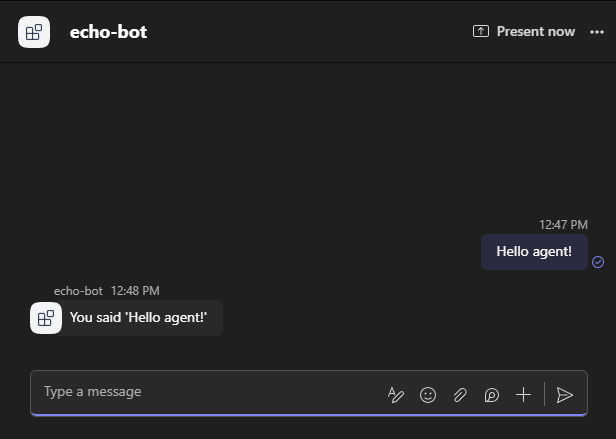Viewport: 616px width, 439px height.
Task: Click the sent checkmark status icon
Action: tap(598, 262)
